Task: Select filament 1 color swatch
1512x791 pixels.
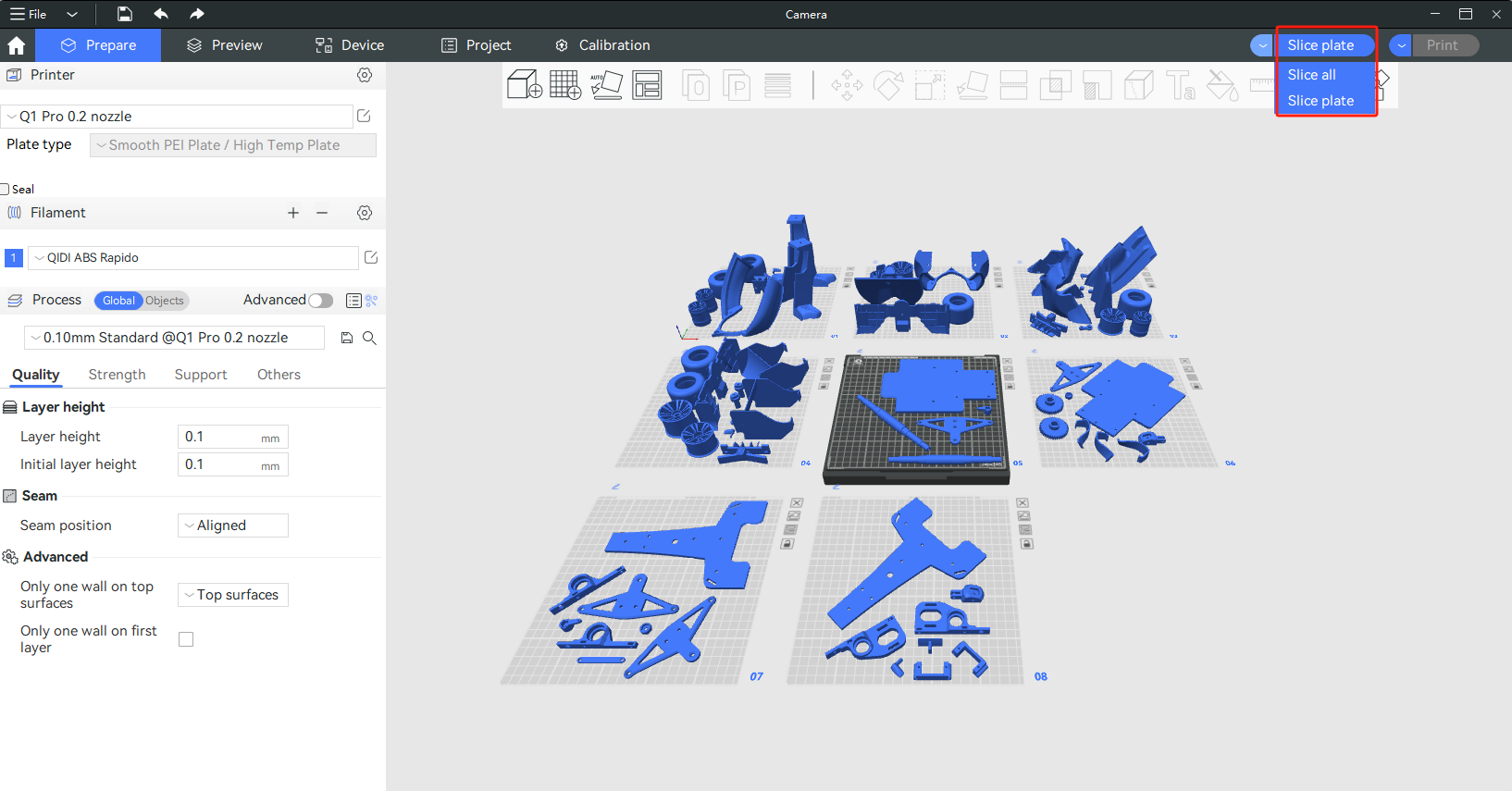Action: (x=14, y=258)
